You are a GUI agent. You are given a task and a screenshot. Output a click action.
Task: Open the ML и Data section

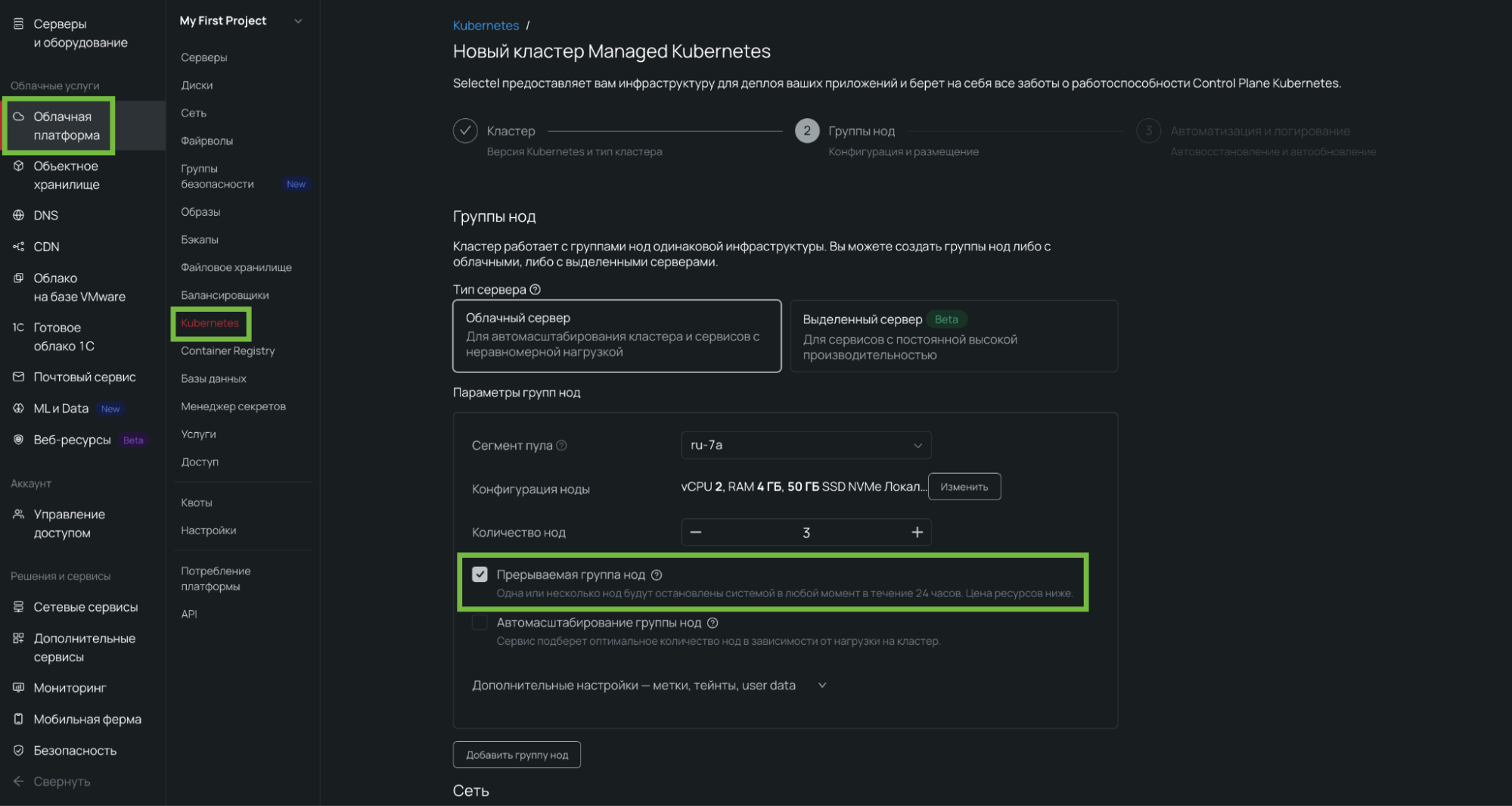(x=64, y=408)
